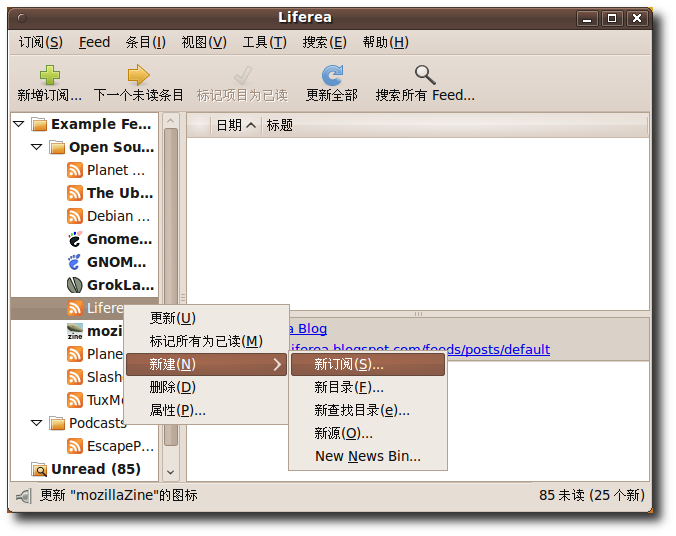Open the Feed menu

[94, 42]
